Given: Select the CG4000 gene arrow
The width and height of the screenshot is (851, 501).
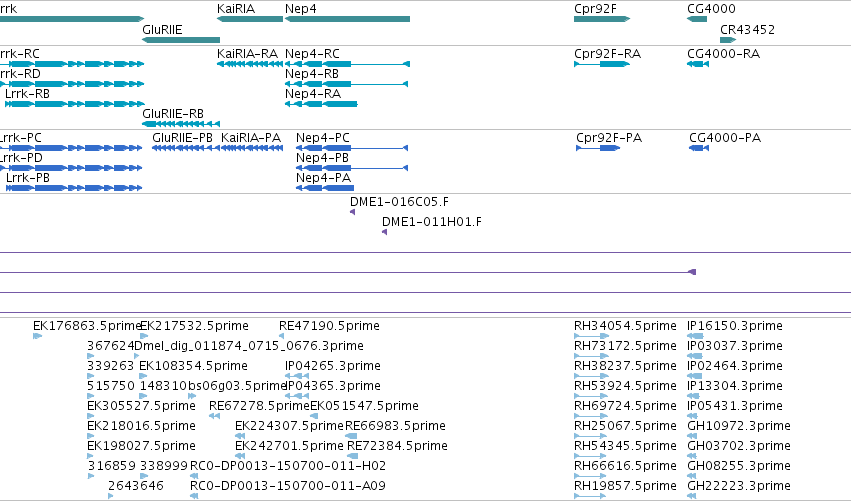Looking at the screenshot, I should click(x=697, y=19).
